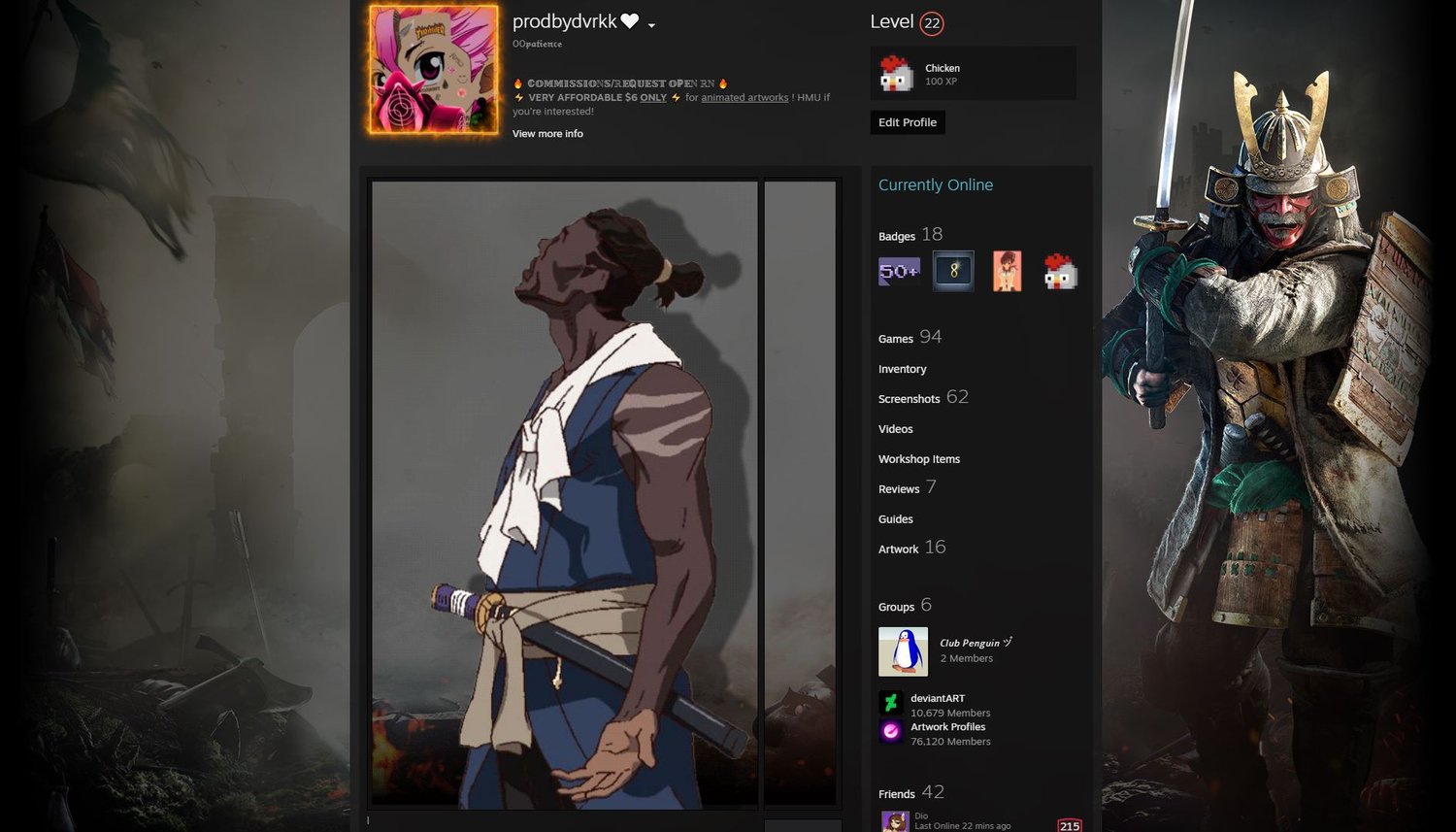Screen dimensions: 1456x832
Task: Open the Club Penguin group name
Action: (976, 643)
